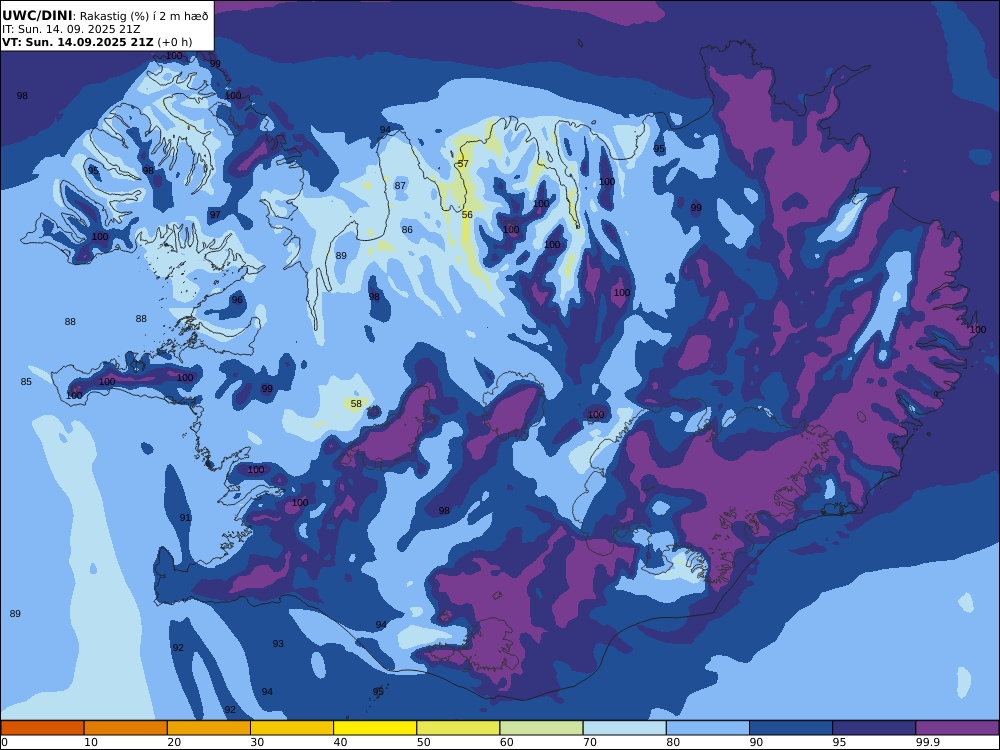Click the humidity value 58 on the map
The width and height of the screenshot is (1000, 750).
[x=356, y=404]
